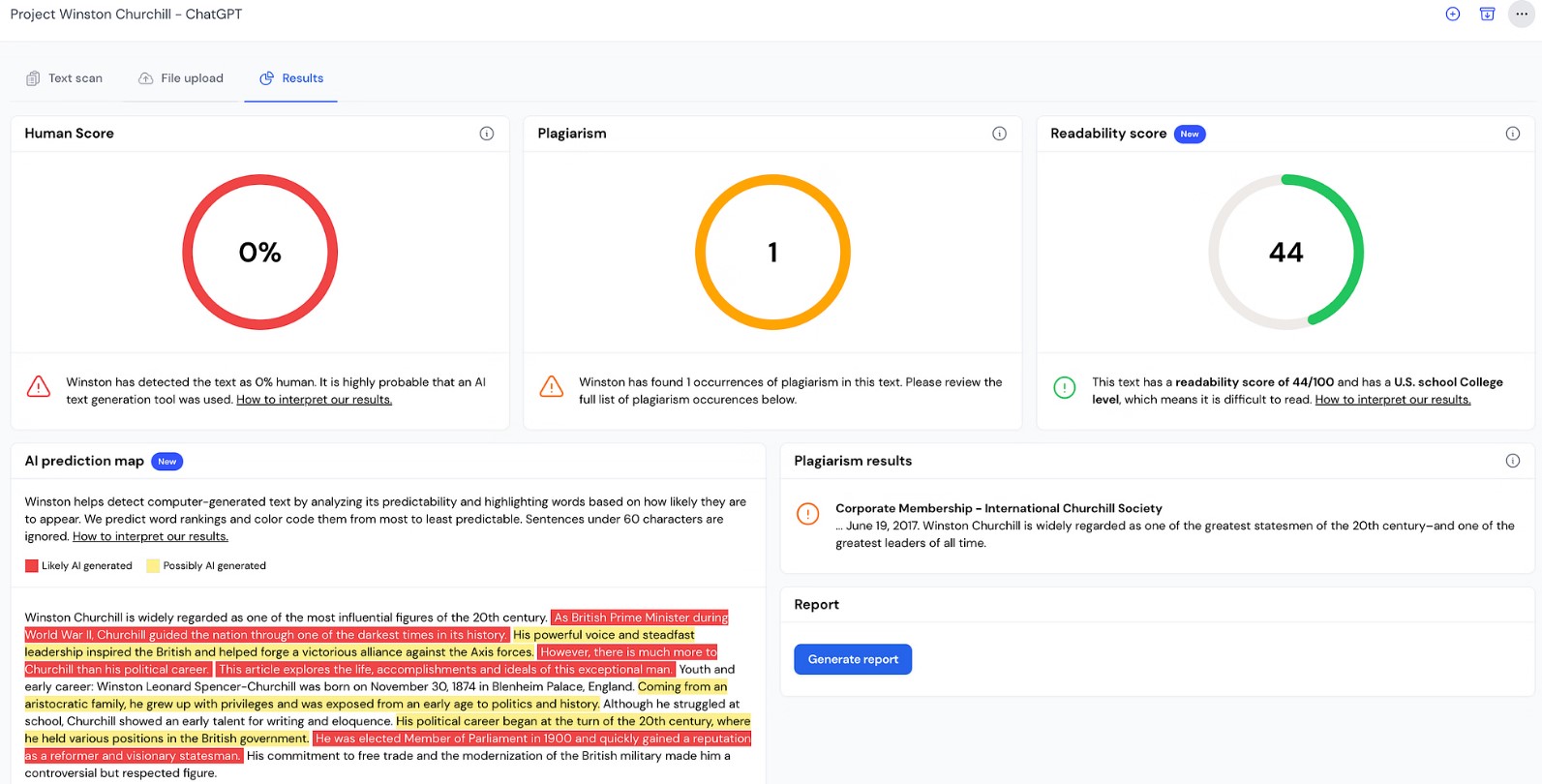Click red sentence 'This article explores the life'
The width and height of the screenshot is (1542, 784).
444,670
